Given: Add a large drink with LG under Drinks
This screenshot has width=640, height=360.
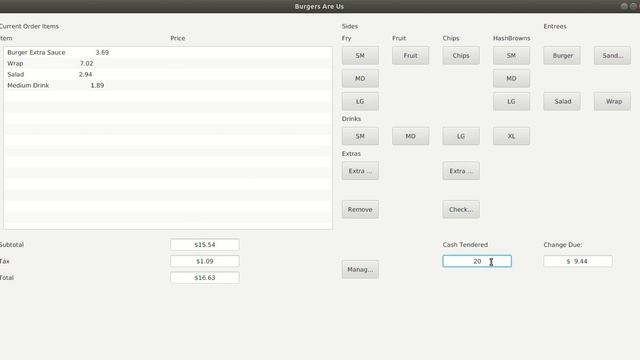Looking at the screenshot, I should point(461,136).
